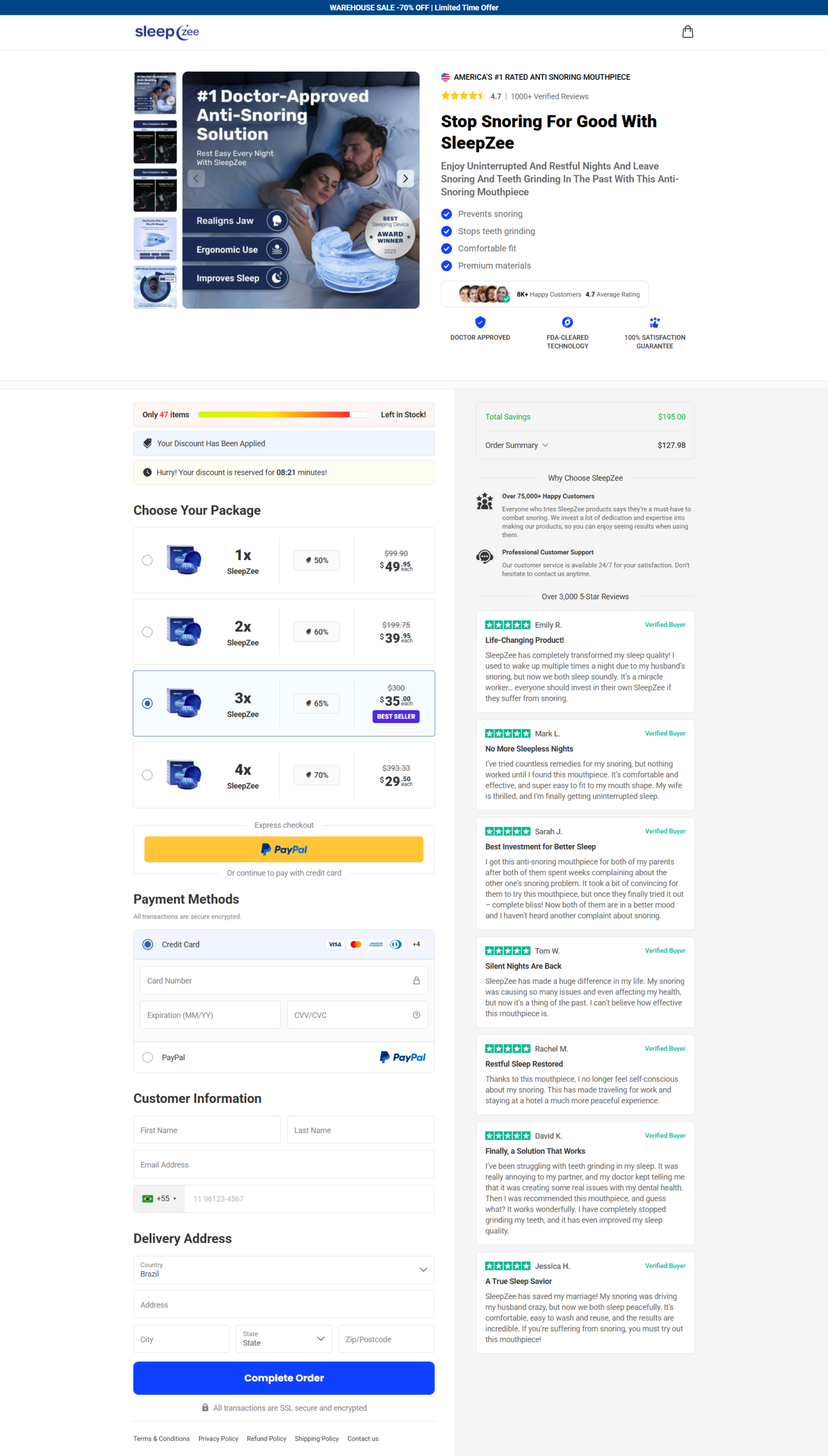
Task: Click the FDA-Cleared Technology badge icon
Action: [567, 322]
